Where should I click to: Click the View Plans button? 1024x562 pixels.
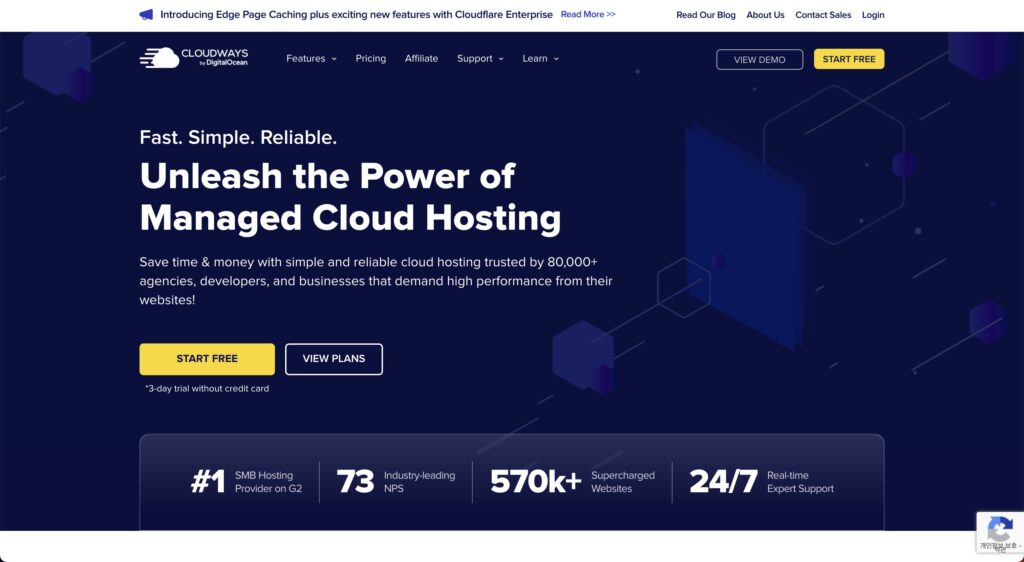[x=334, y=359]
